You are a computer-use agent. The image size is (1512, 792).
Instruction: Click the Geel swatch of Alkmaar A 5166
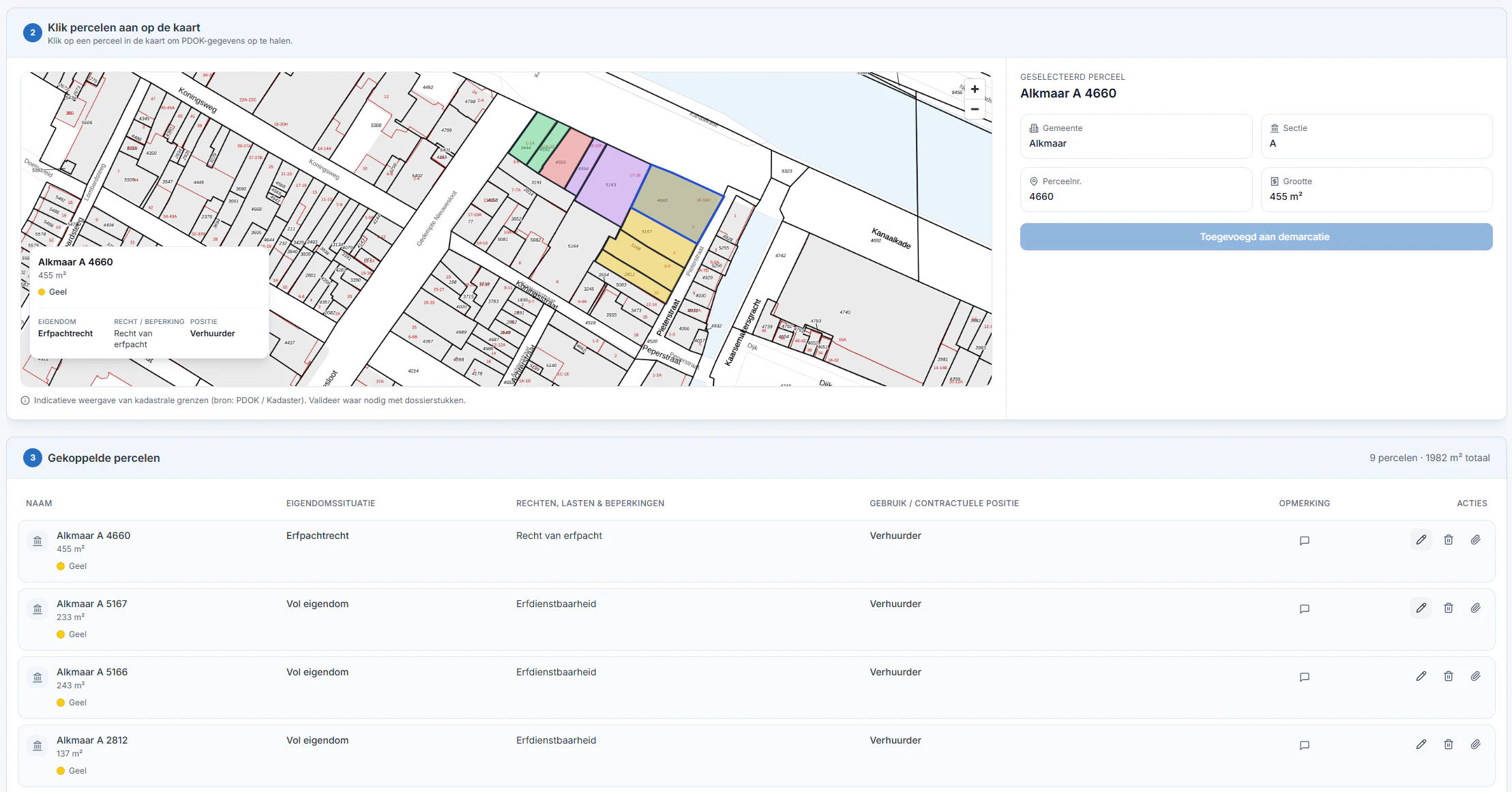pyautogui.click(x=61, y=703)
